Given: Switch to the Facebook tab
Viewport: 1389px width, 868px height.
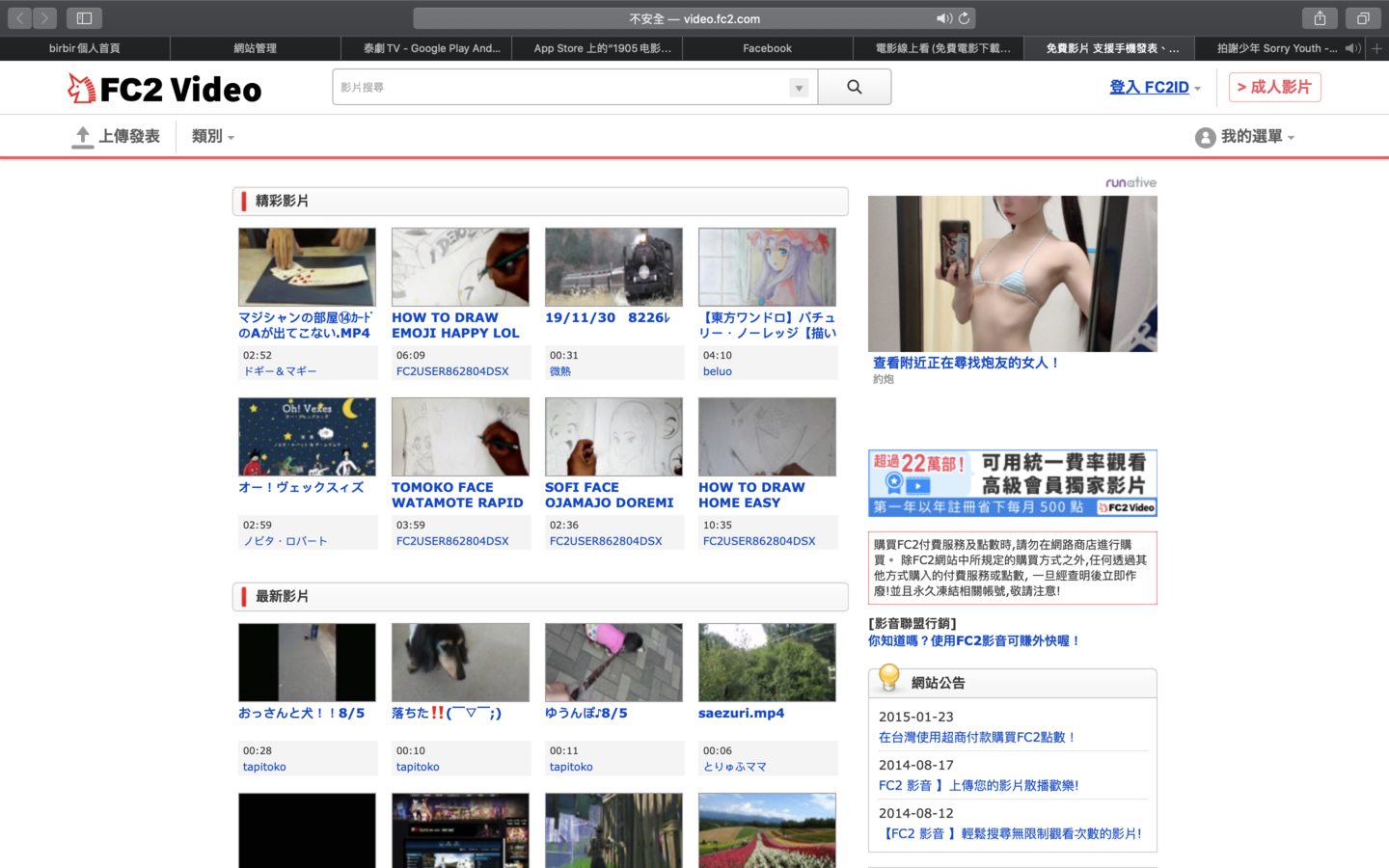Looking at the screenshot, I should coord(768,48).
